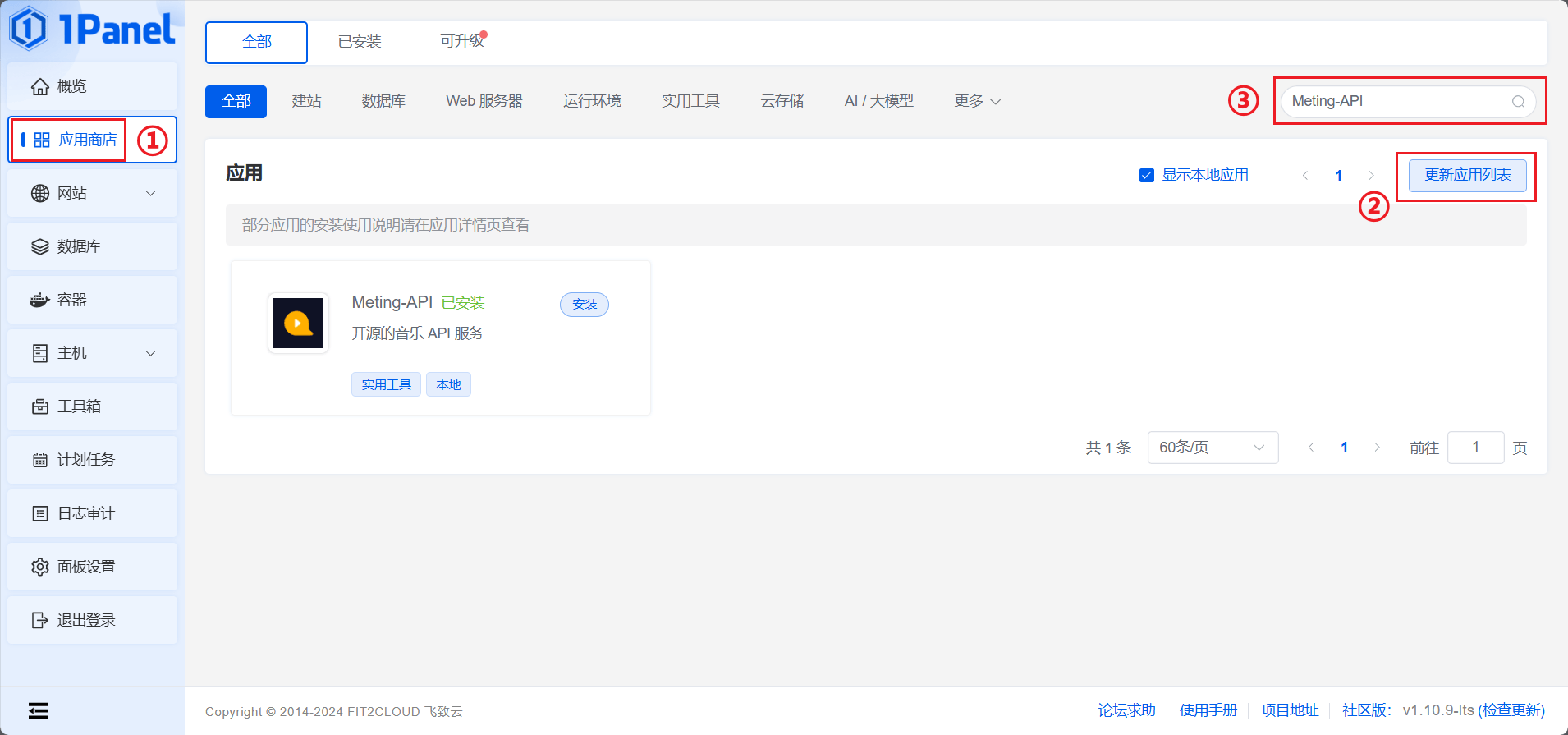Open 计划任务 calendar icon
The height and width of the screenshot is (735, 1568).
39,460
